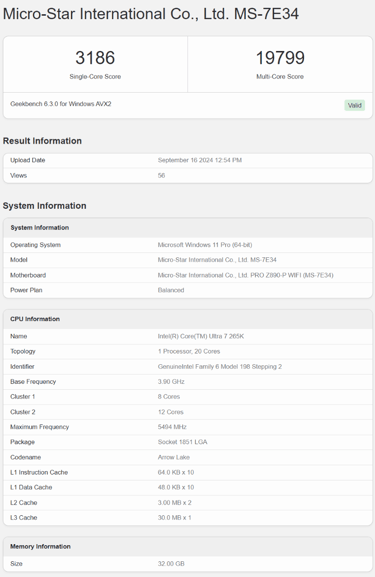Click the System Information table header
The height and width of the screenshot is (577, 375).
40,228
